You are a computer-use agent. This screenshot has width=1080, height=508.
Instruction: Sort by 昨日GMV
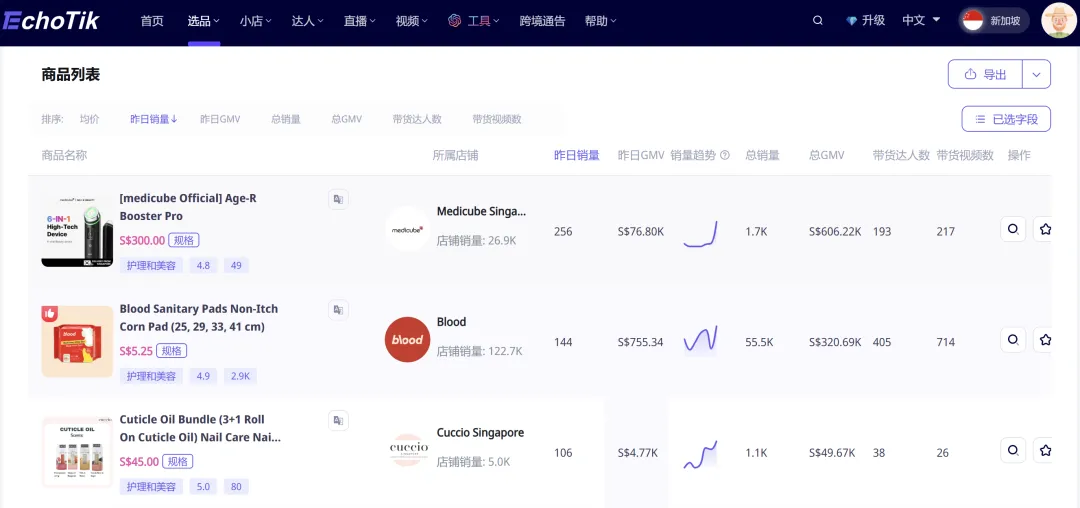tap(220, 119)
